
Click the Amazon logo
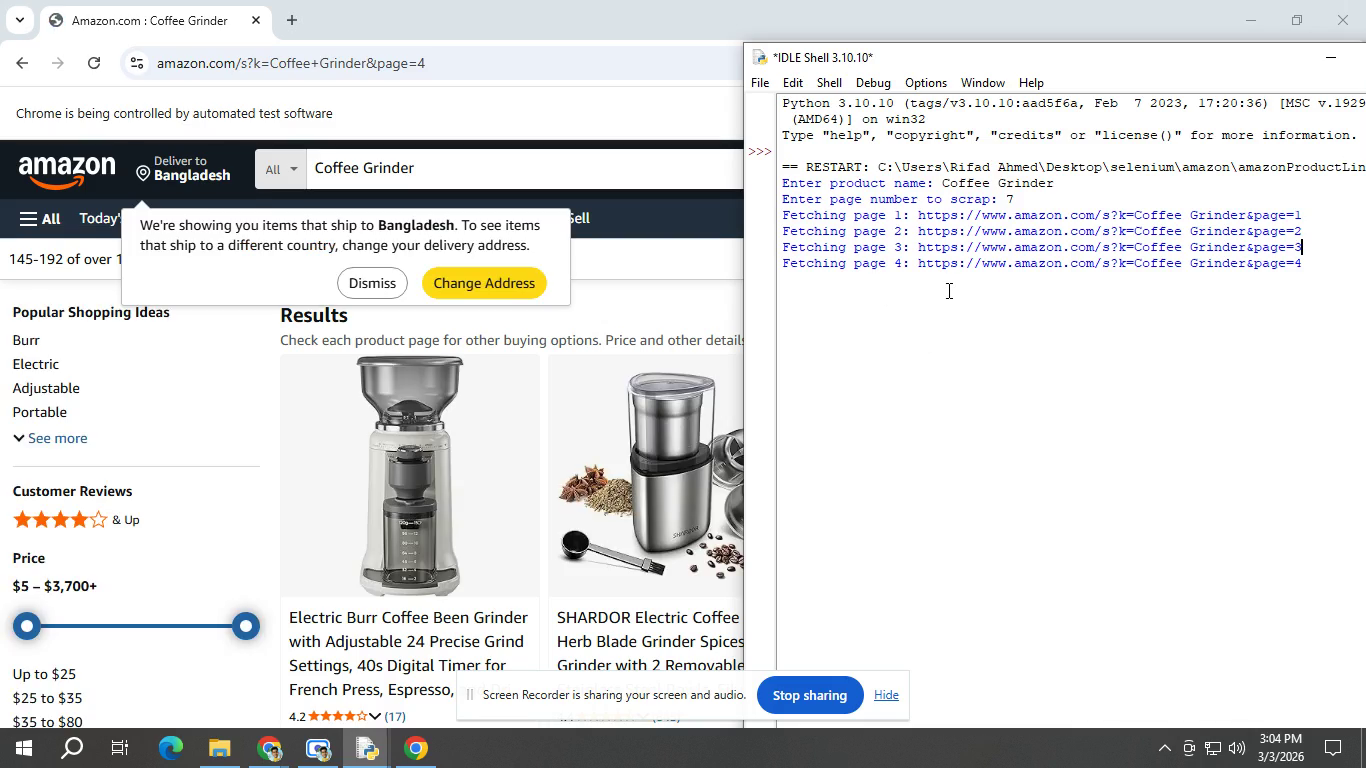[66, 170]
